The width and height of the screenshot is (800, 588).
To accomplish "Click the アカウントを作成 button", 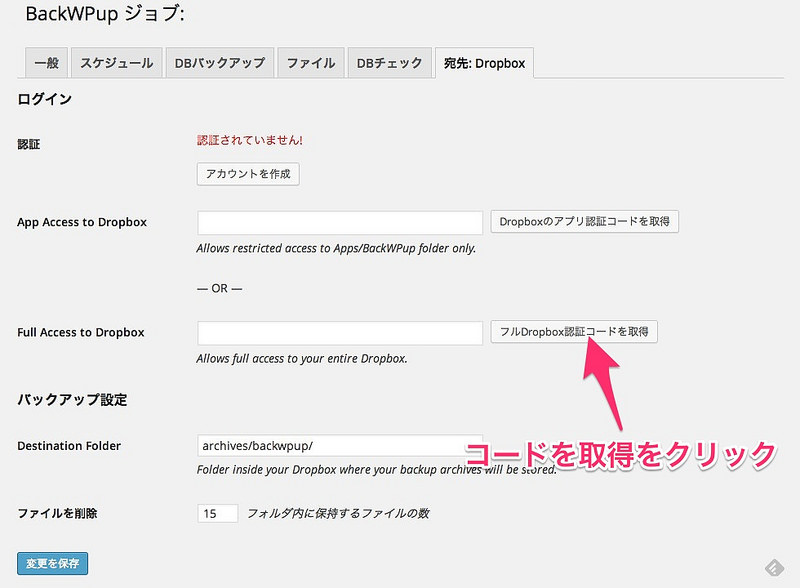I will [x=248, y=174].
